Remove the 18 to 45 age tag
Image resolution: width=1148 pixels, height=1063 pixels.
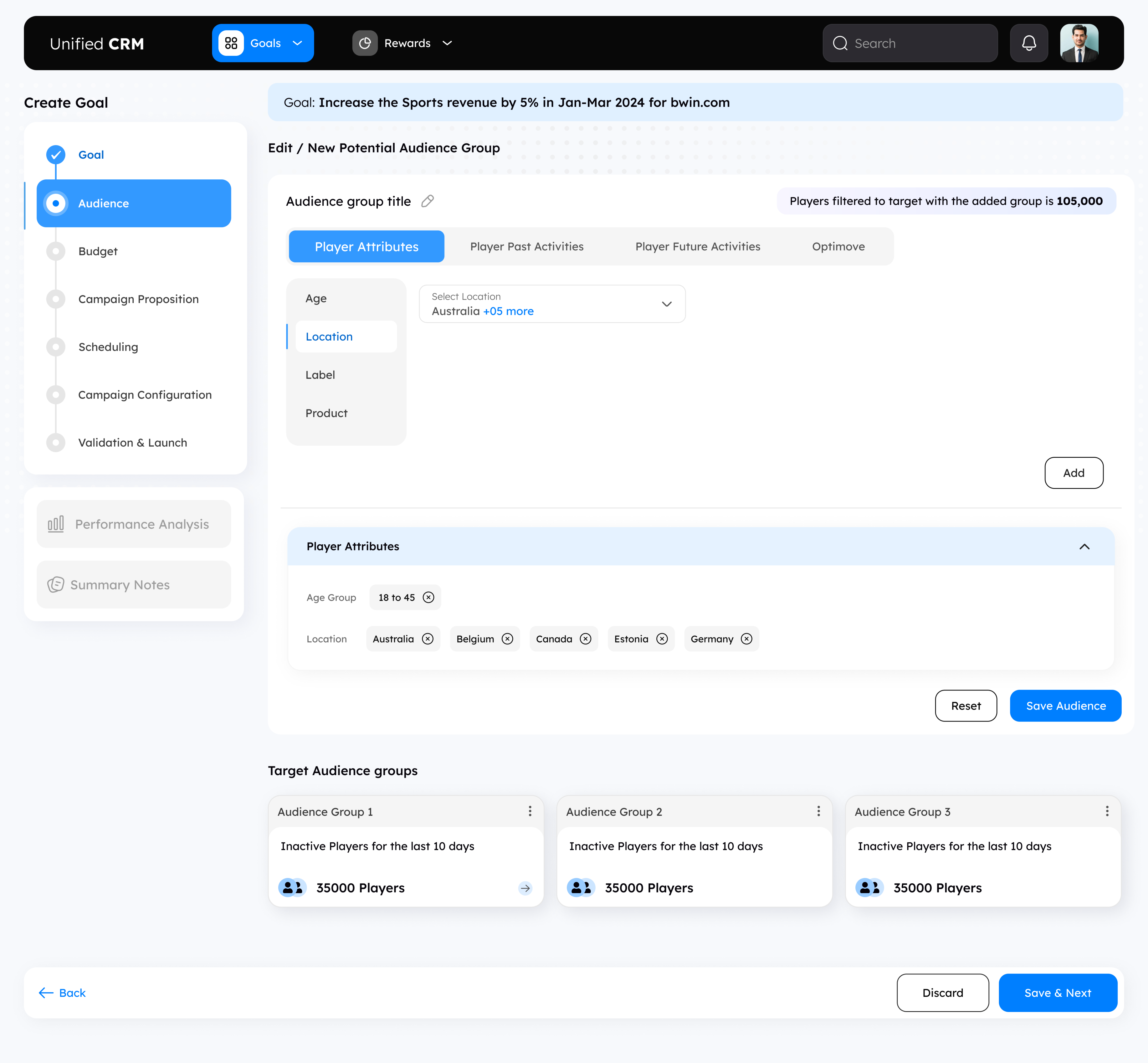tap(429, 598)
